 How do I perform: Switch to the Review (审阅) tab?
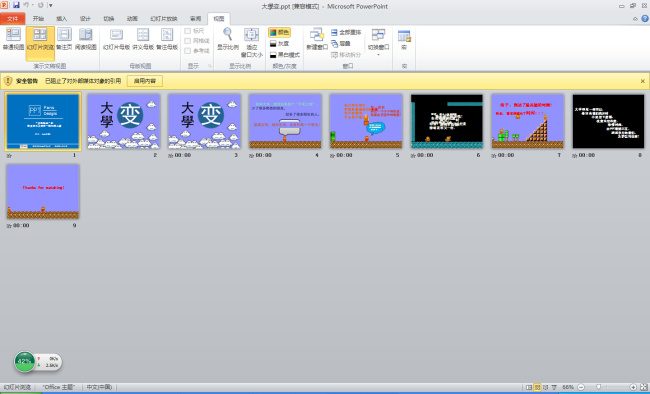(x=195, y=19)
